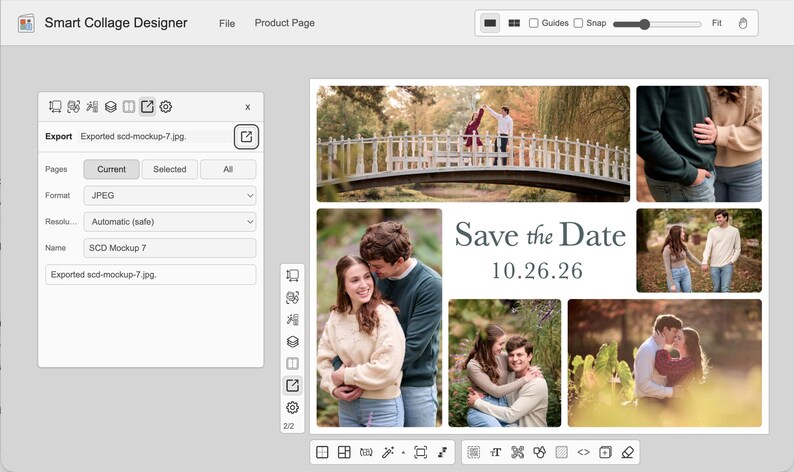Select the eraser tool

627,452
